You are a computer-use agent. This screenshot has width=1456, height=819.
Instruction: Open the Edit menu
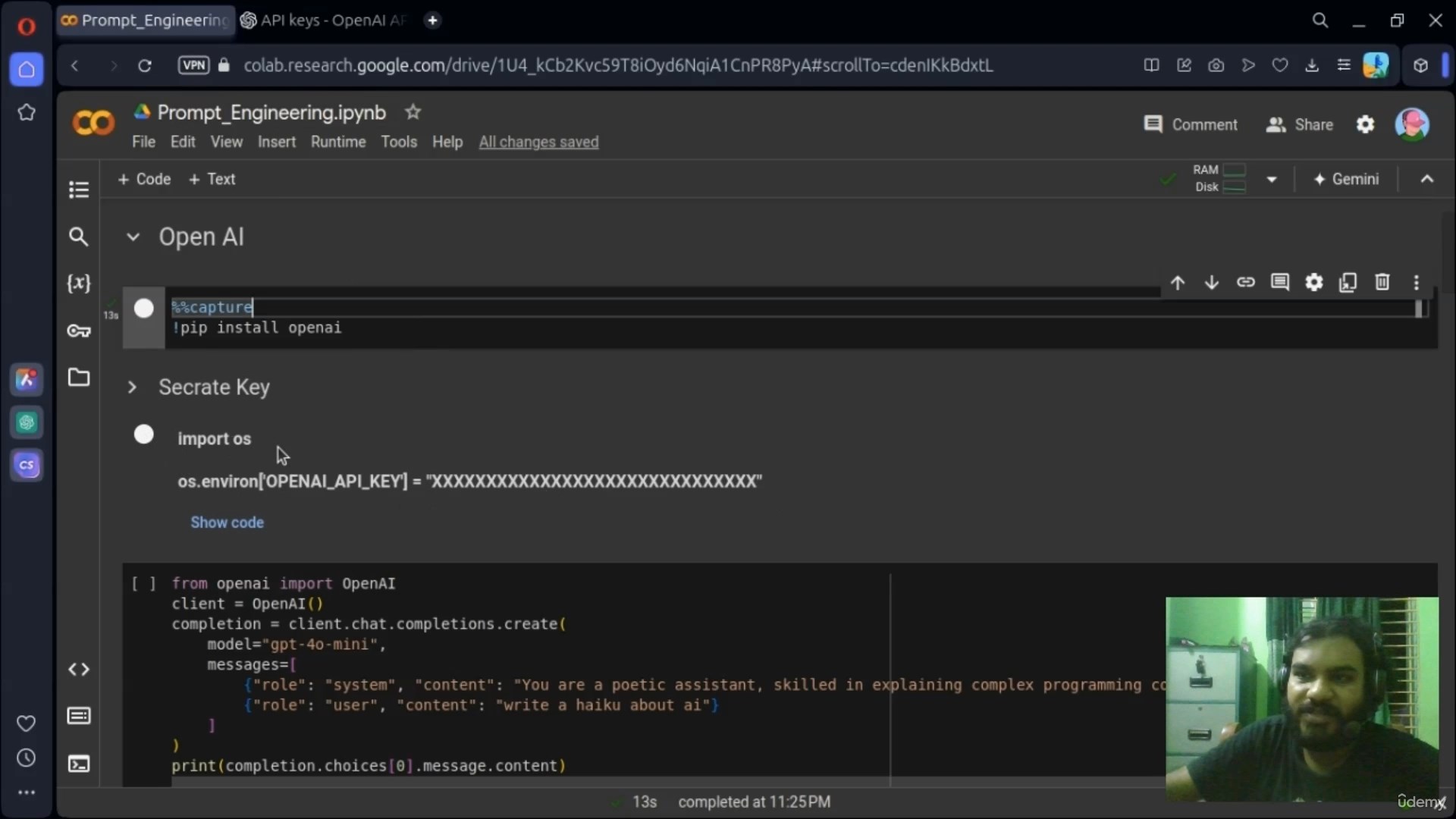click(x=183, y=142)
